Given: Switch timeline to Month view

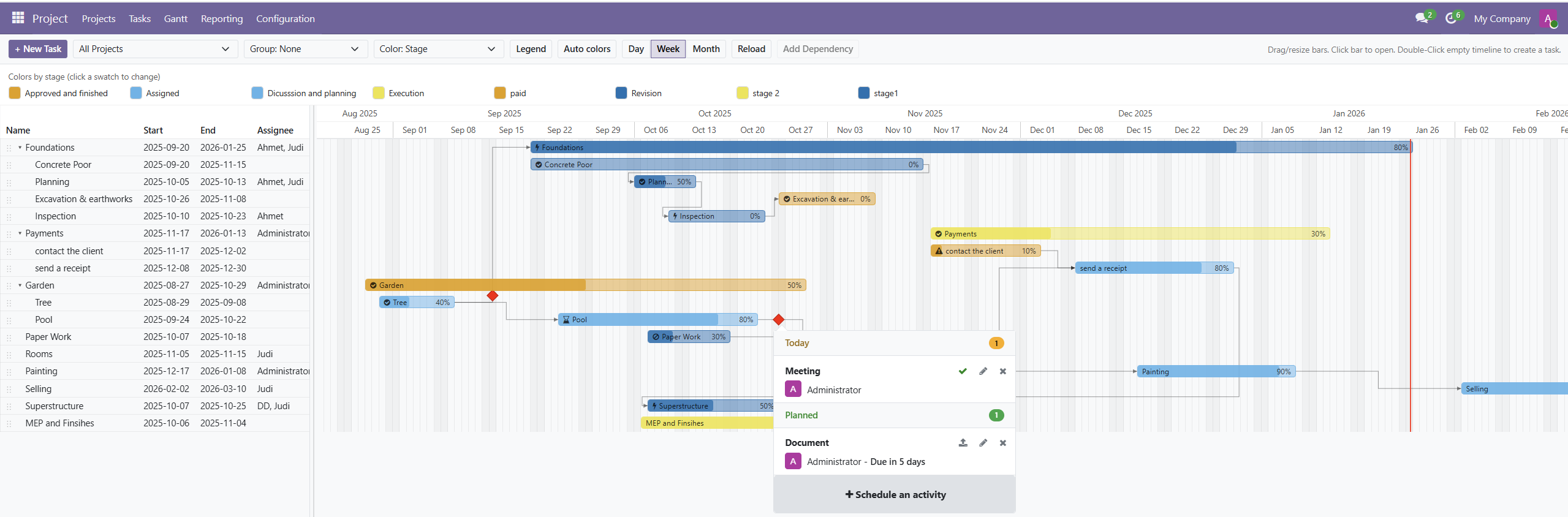Looking at the screenshot, I should tap(706, 49).
